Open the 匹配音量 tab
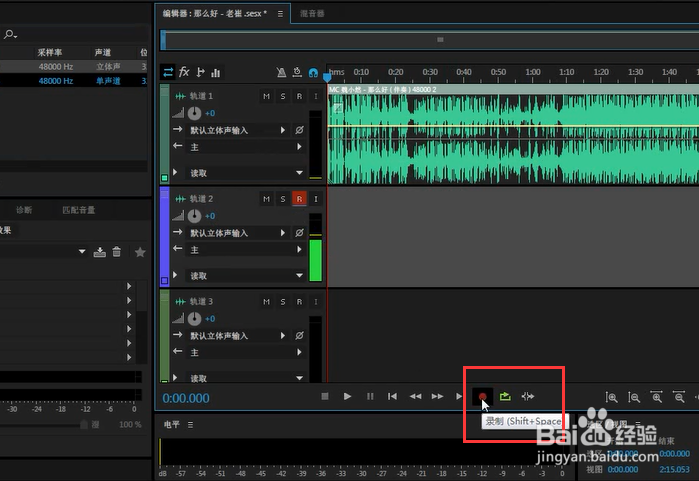699x481 pixels. point(78,210)
